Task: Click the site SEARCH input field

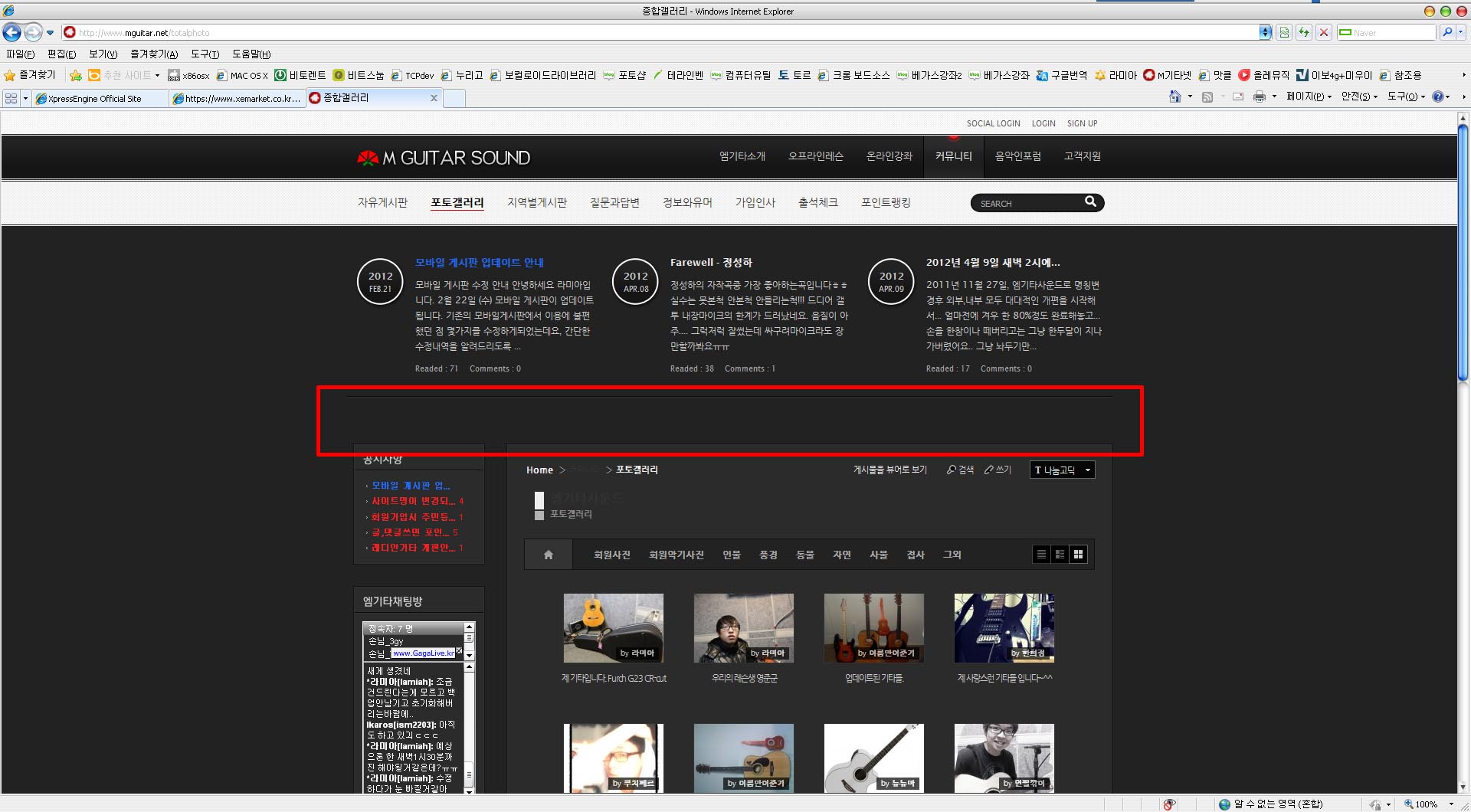Action: pos(1027,203)
